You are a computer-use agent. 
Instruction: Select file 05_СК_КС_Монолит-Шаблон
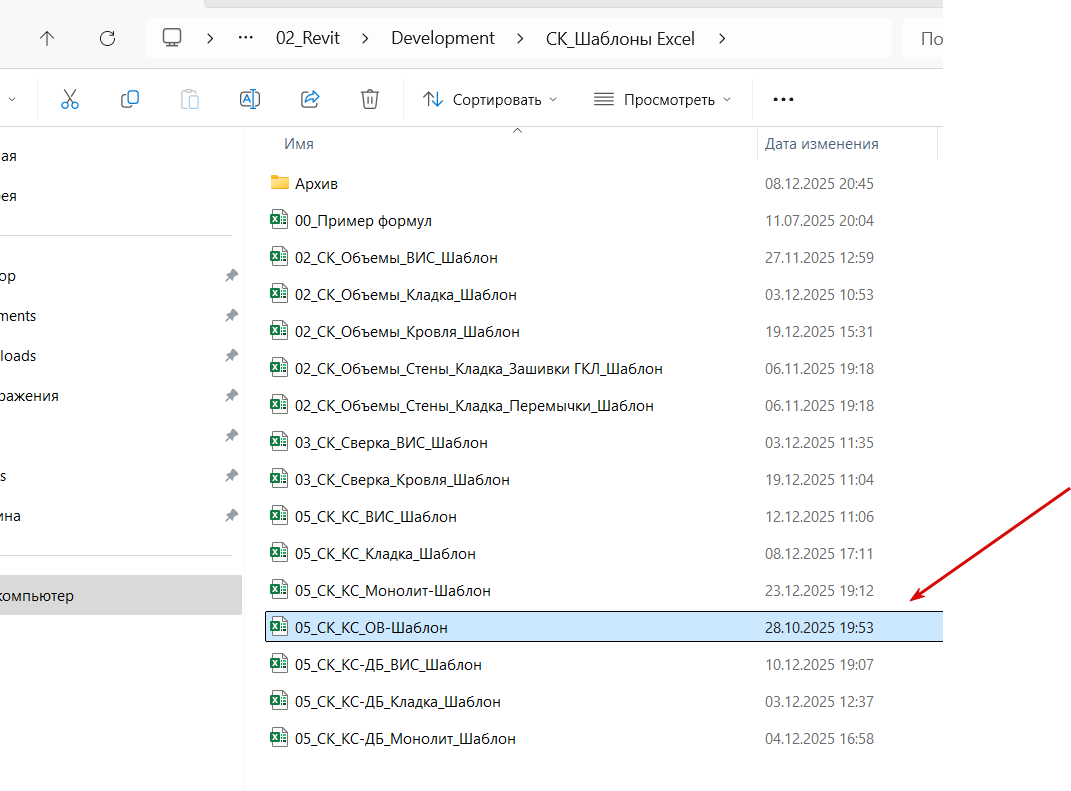(x=392, y=590)
